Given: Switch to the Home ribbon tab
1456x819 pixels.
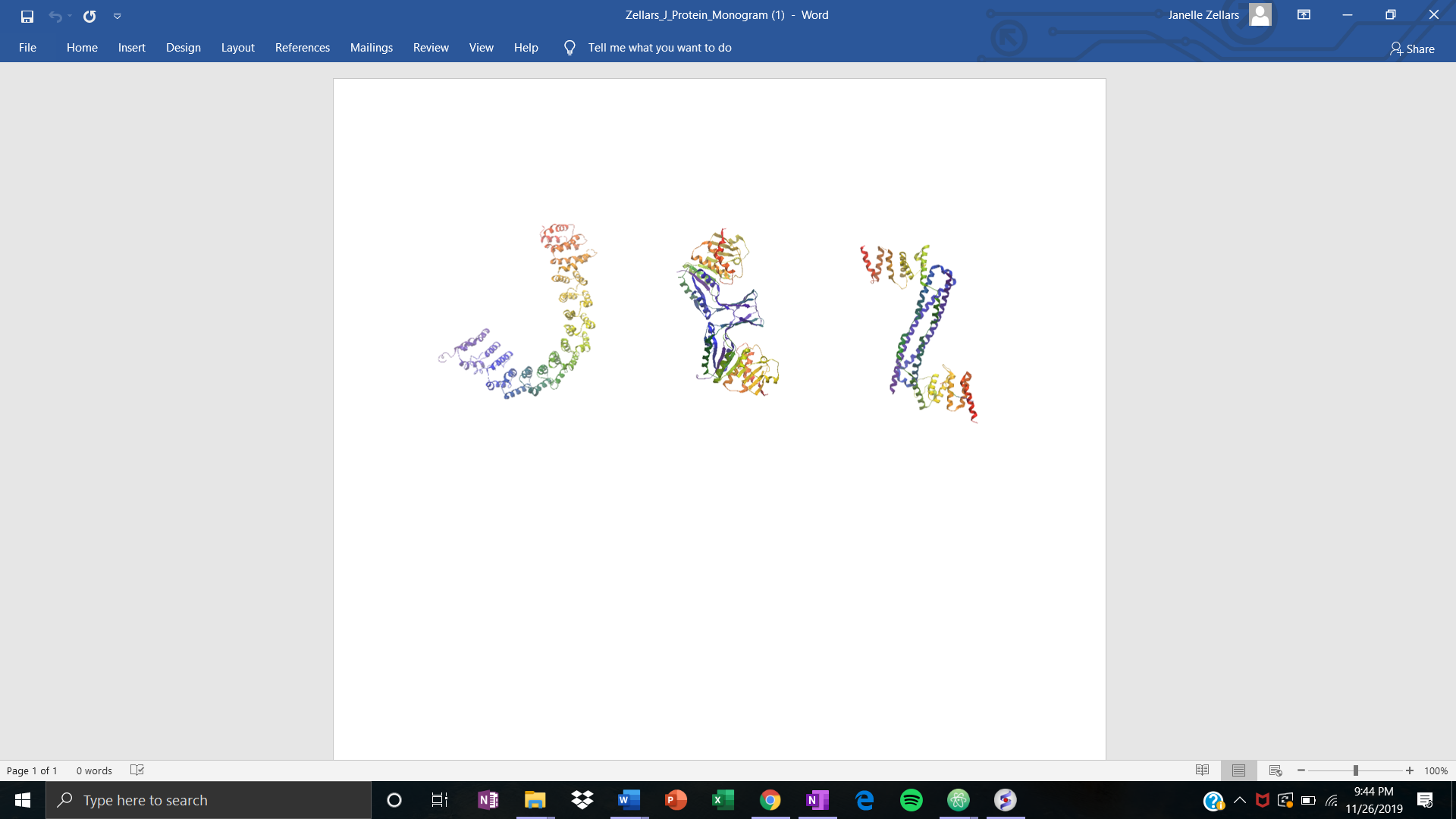Looking at the screenshot, I should tap(82, 48).
